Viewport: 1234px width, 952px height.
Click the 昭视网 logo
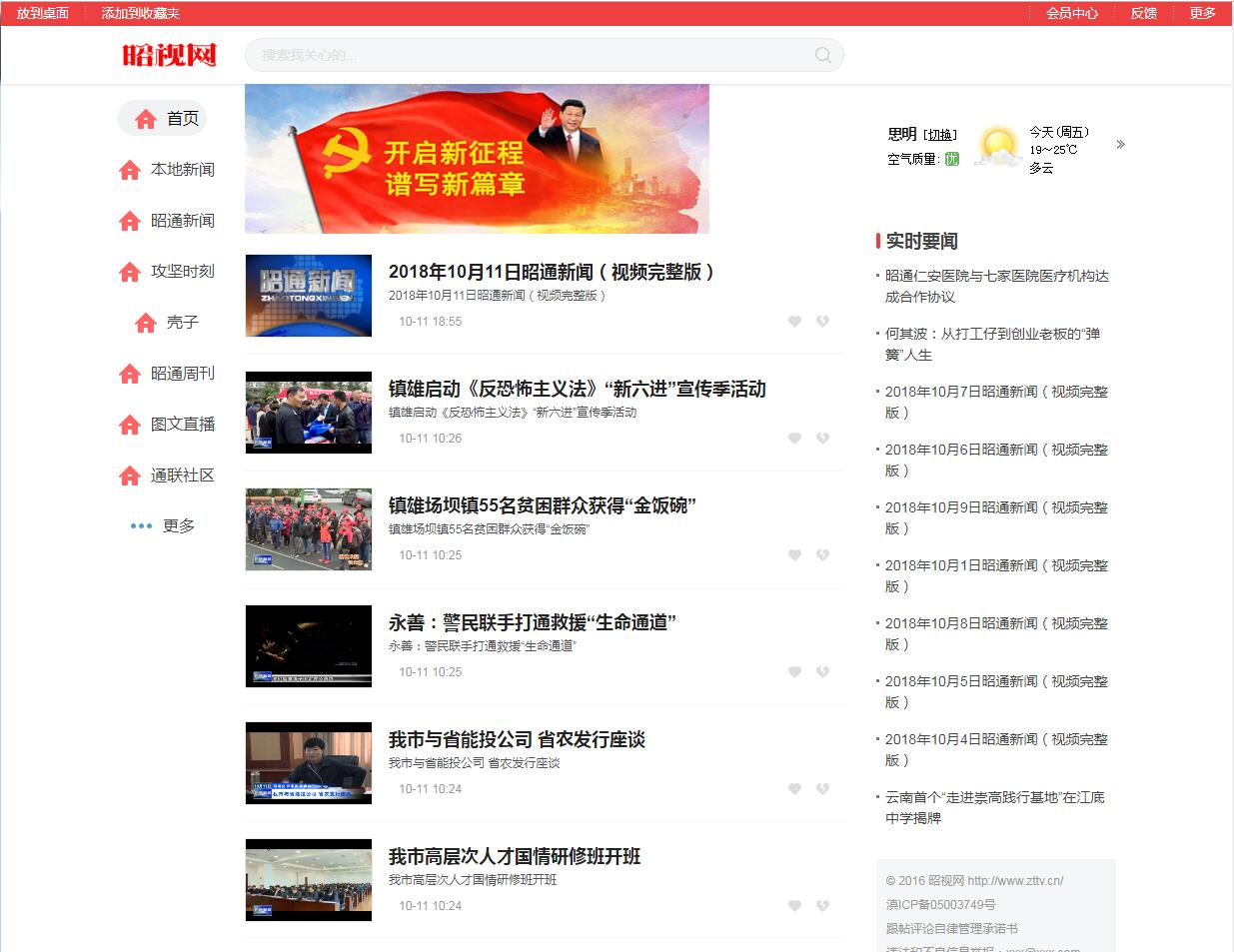170,55
